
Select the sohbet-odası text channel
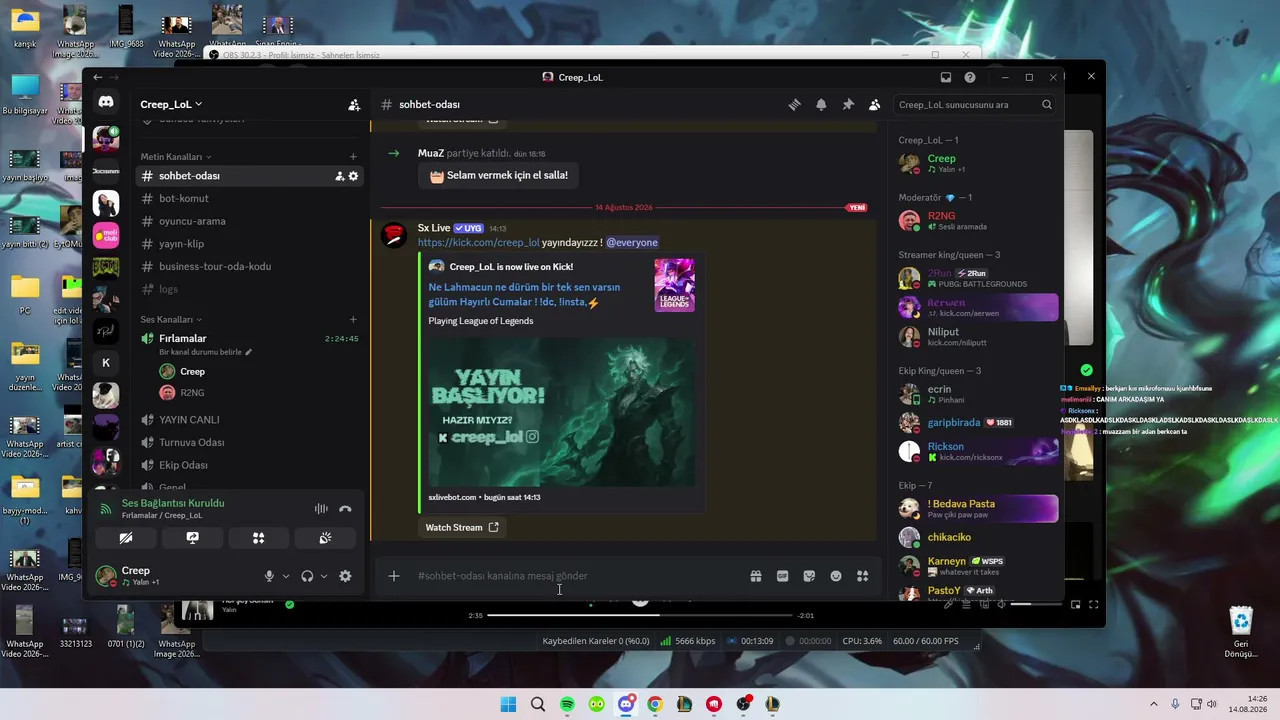coord(249,176)
